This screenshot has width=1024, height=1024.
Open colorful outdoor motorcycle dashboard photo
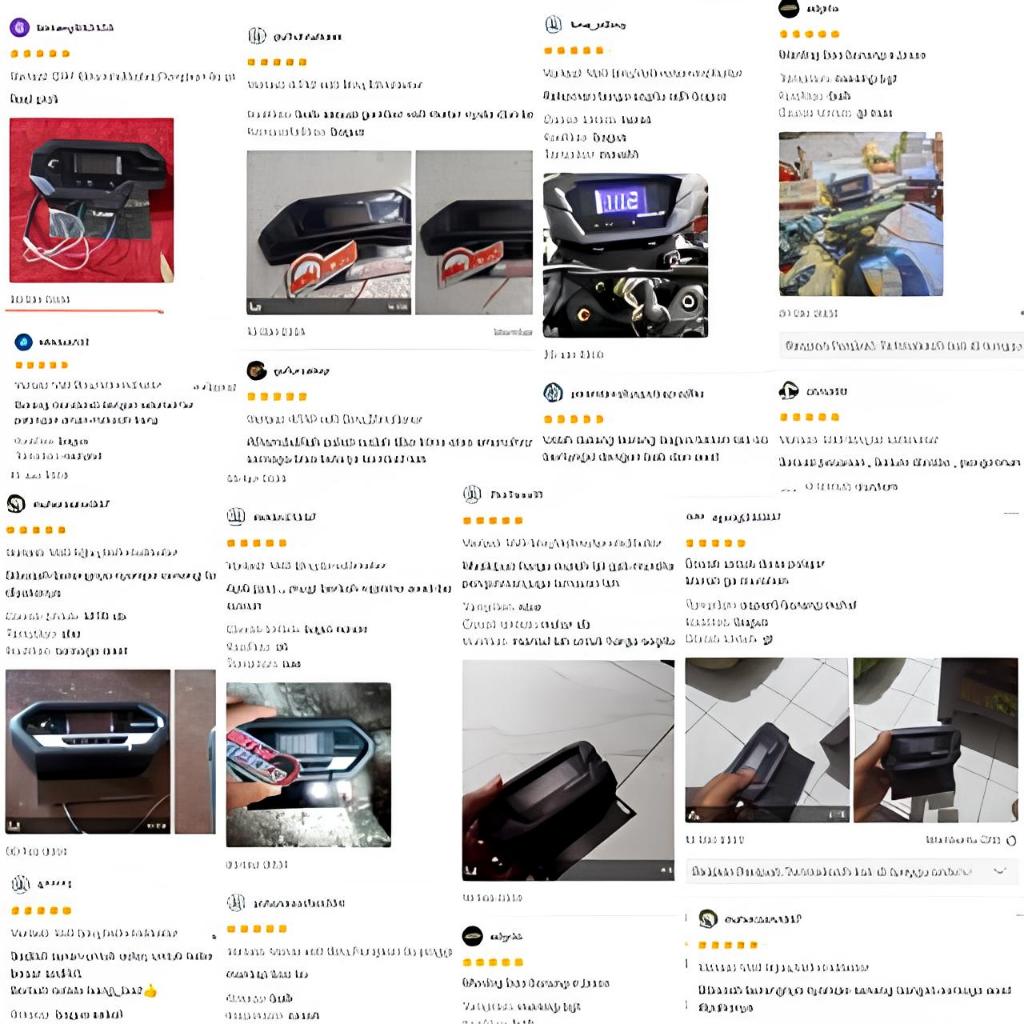[861, 214]
